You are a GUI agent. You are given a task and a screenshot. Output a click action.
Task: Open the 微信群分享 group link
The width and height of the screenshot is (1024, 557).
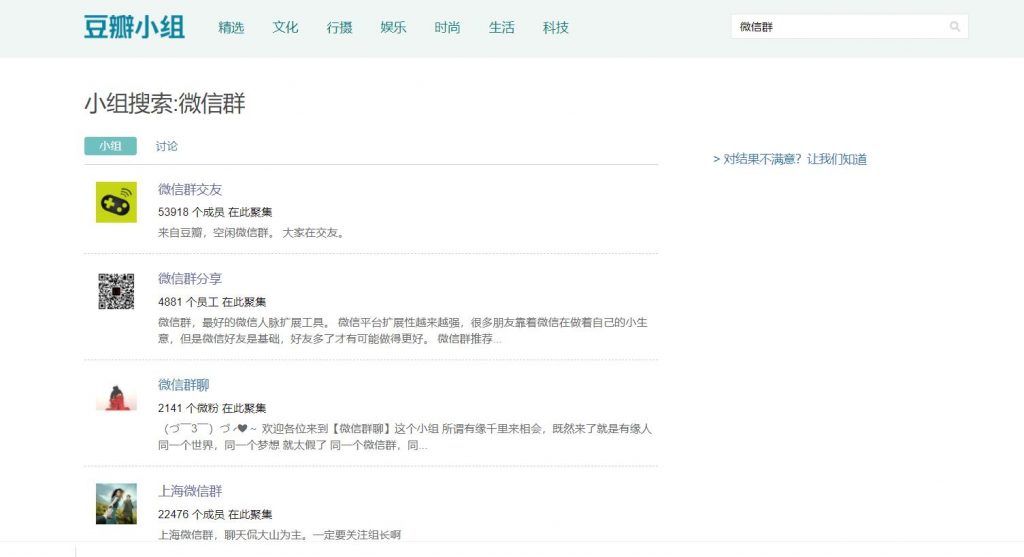click(190, 279)
